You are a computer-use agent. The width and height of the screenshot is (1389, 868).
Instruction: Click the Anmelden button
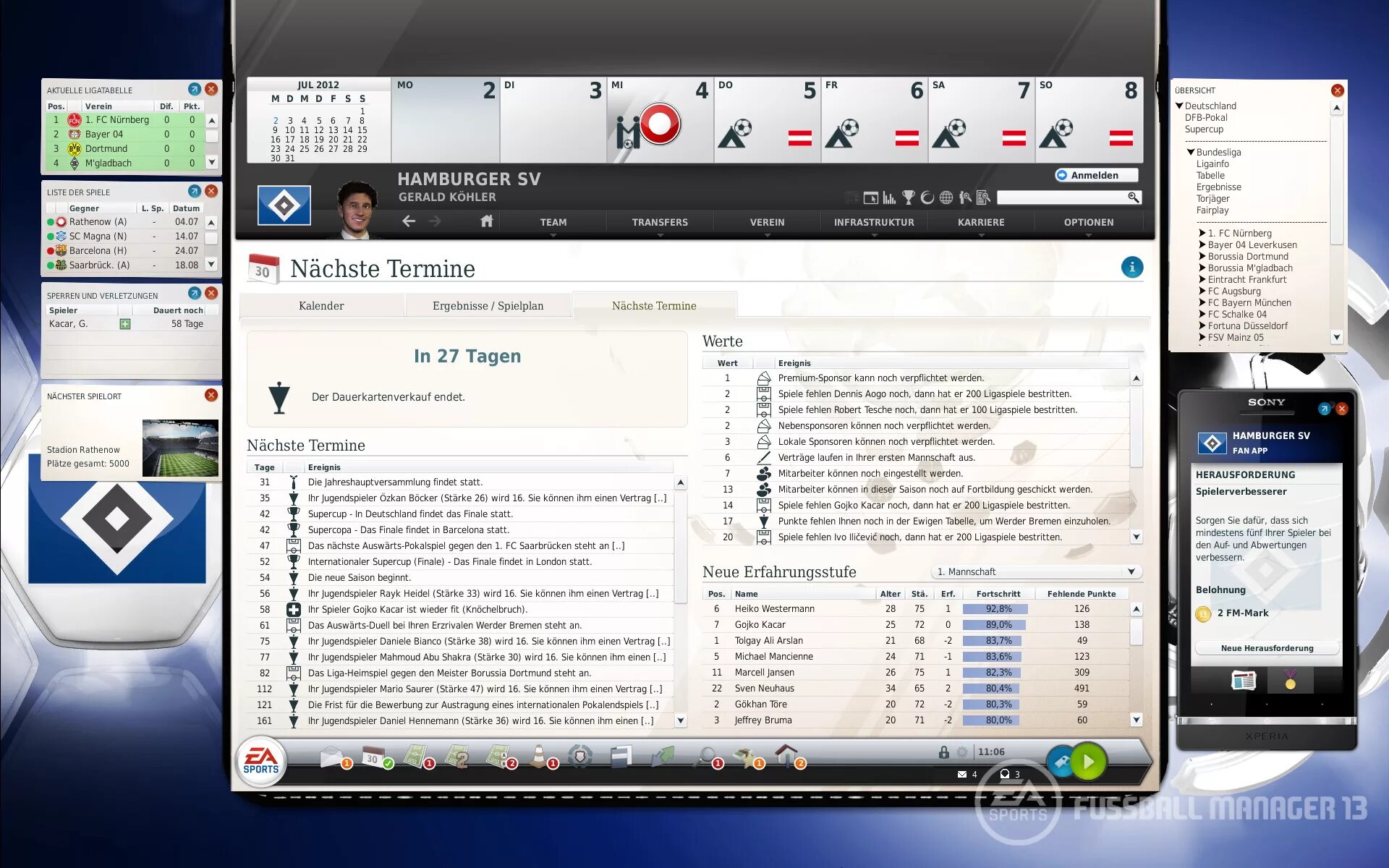[1095, 175]
